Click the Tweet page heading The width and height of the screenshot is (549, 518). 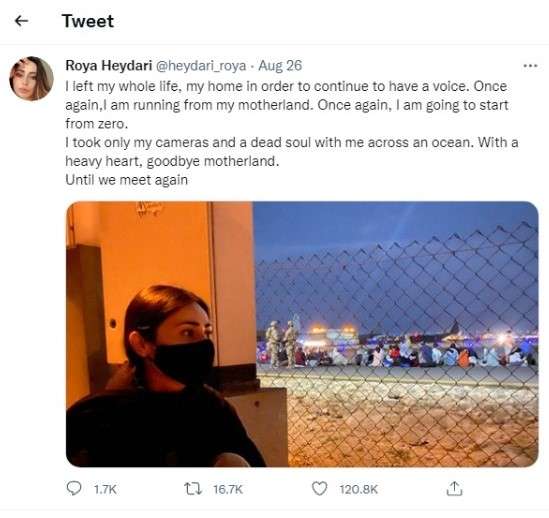click(x=88, y=21)
